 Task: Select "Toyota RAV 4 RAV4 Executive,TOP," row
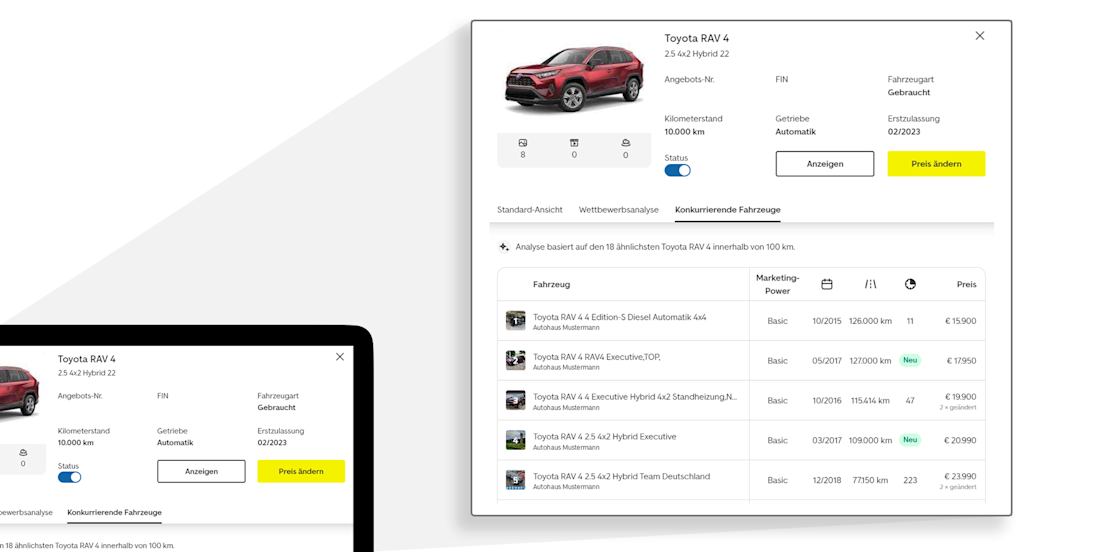(596, 357)
